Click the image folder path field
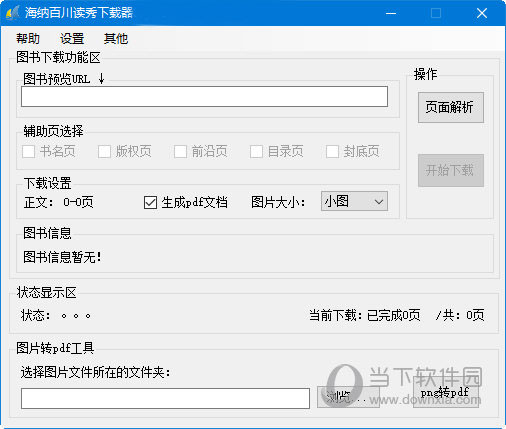This screenshot has height=429, width=506. click(165, 398)
